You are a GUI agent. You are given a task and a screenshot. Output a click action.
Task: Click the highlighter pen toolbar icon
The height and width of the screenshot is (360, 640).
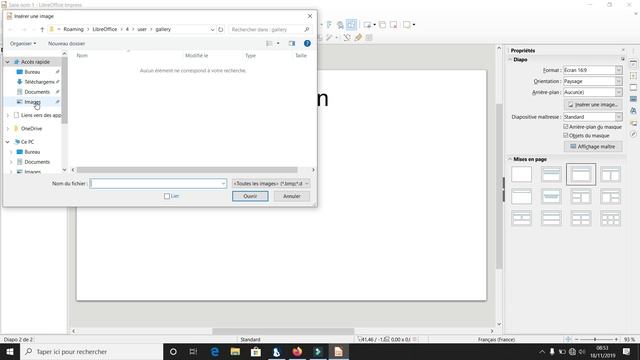click(358, 38)
